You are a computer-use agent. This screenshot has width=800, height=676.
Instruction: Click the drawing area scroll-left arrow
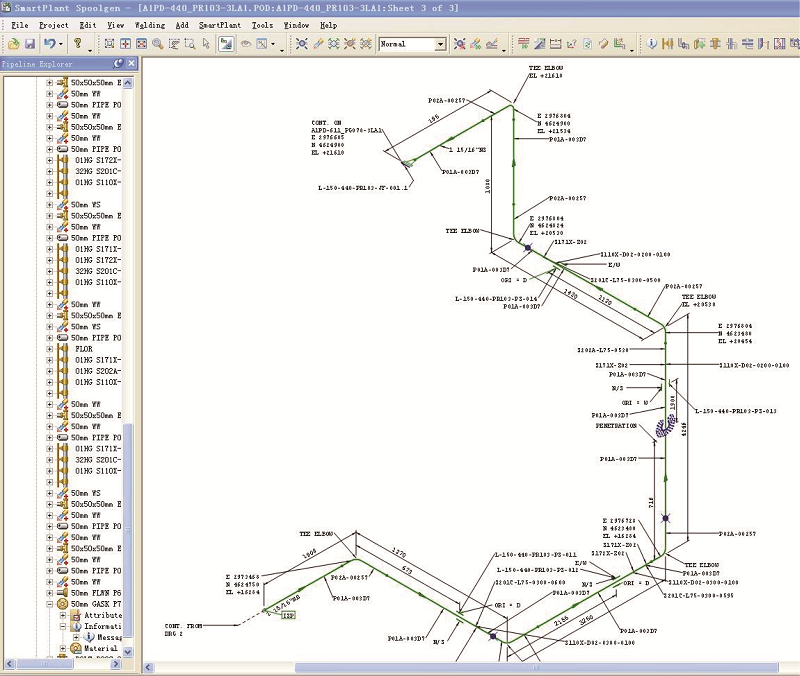148,667
